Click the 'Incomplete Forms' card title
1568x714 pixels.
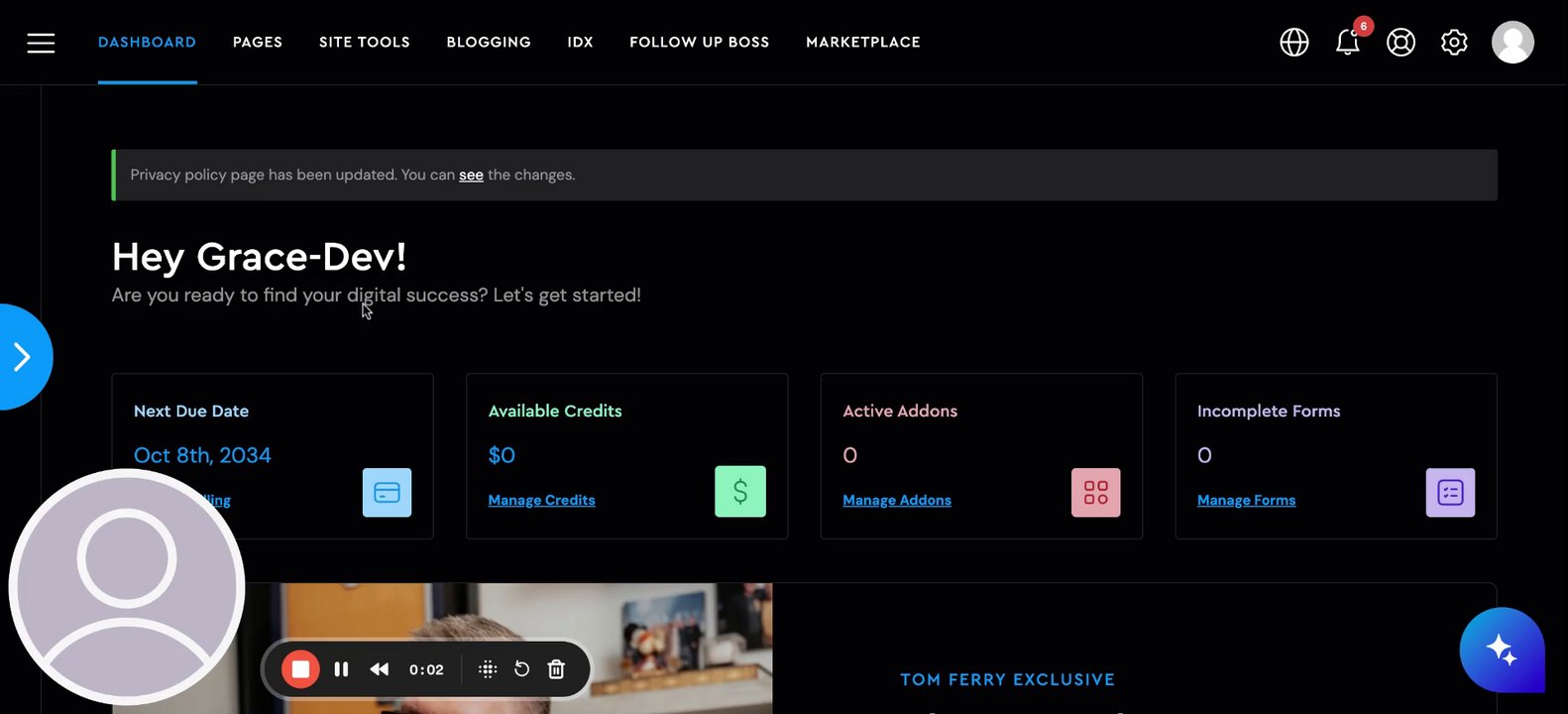pos(1269,411)
